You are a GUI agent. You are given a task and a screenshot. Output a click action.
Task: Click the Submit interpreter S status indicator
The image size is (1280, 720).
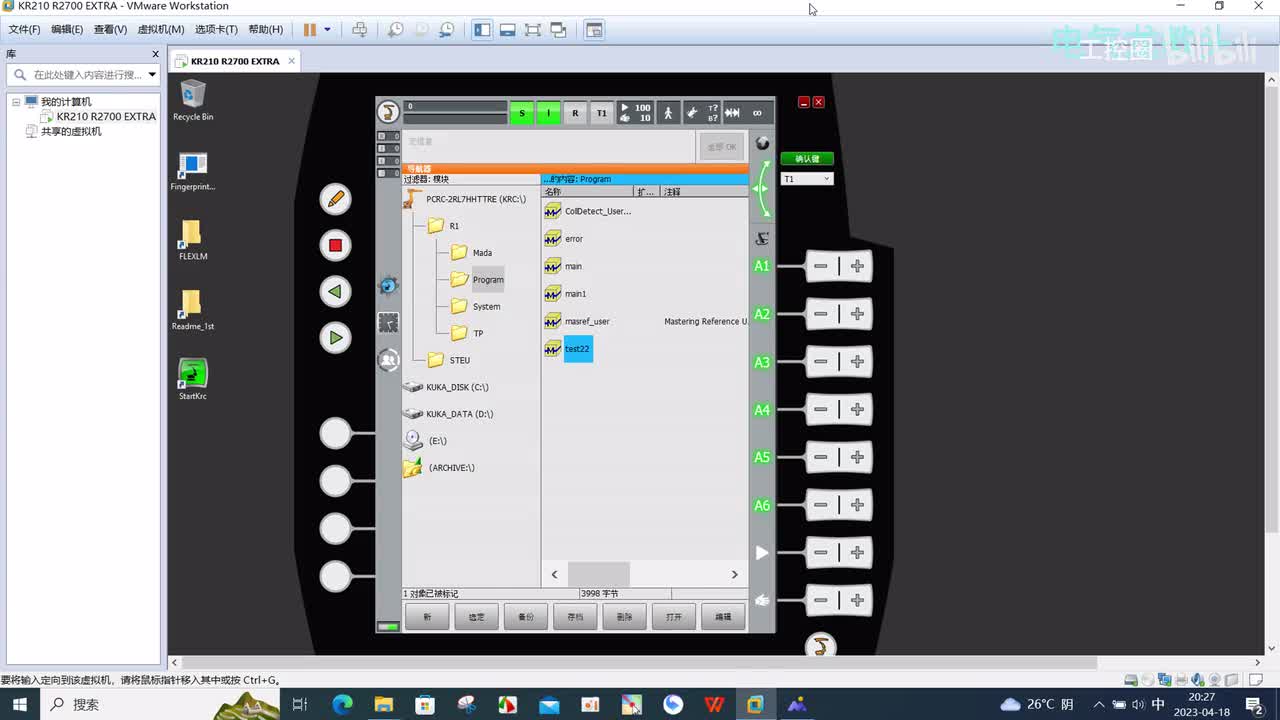point(521,113)
